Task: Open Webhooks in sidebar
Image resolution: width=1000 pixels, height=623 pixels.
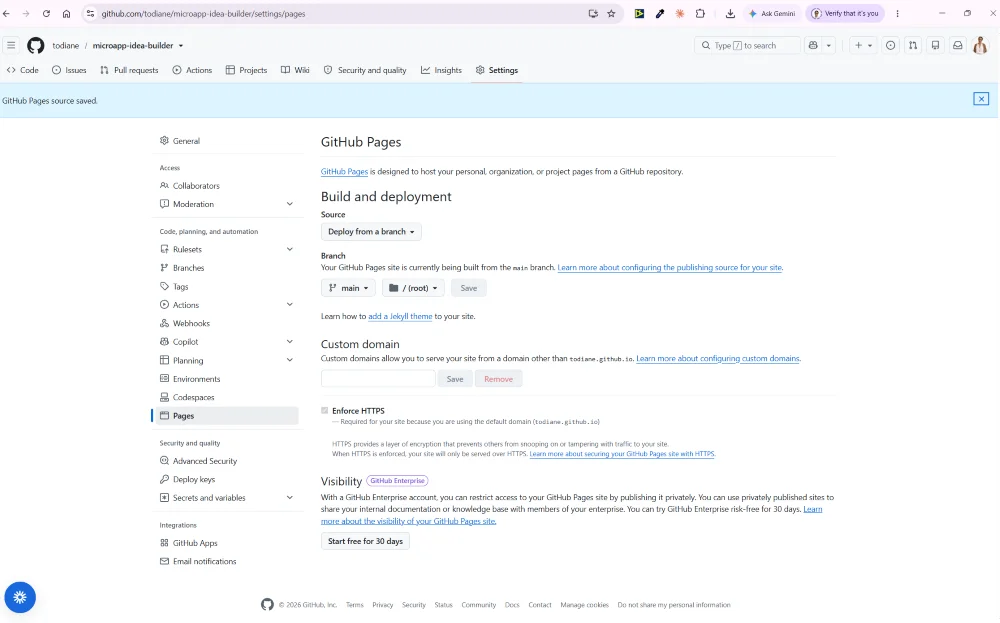Action: [228, 323]
